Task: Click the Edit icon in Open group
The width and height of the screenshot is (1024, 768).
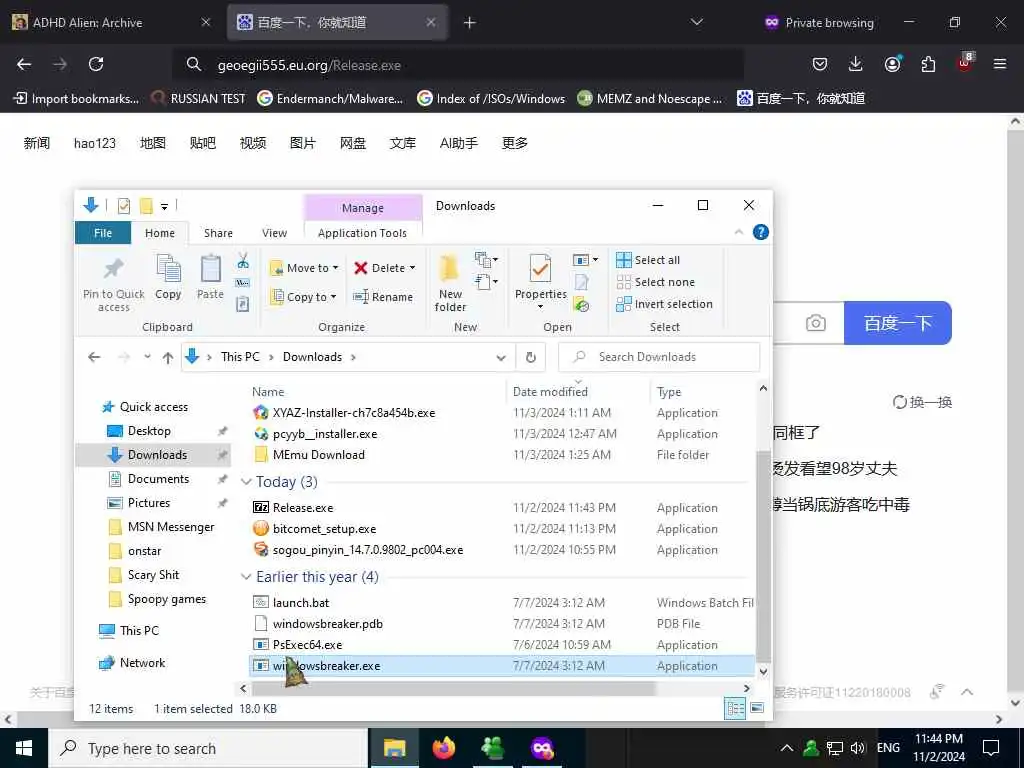Action: 581,282
